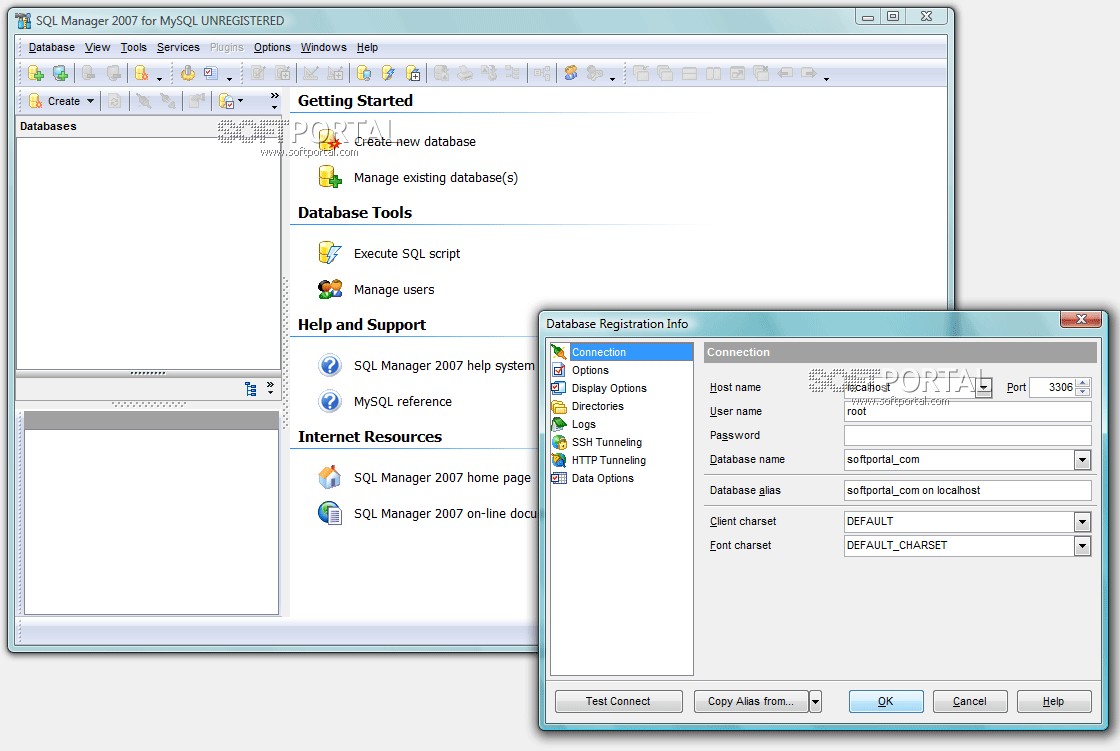Click the Database alias input field
1120x751 pixels.
coord(968,490)
